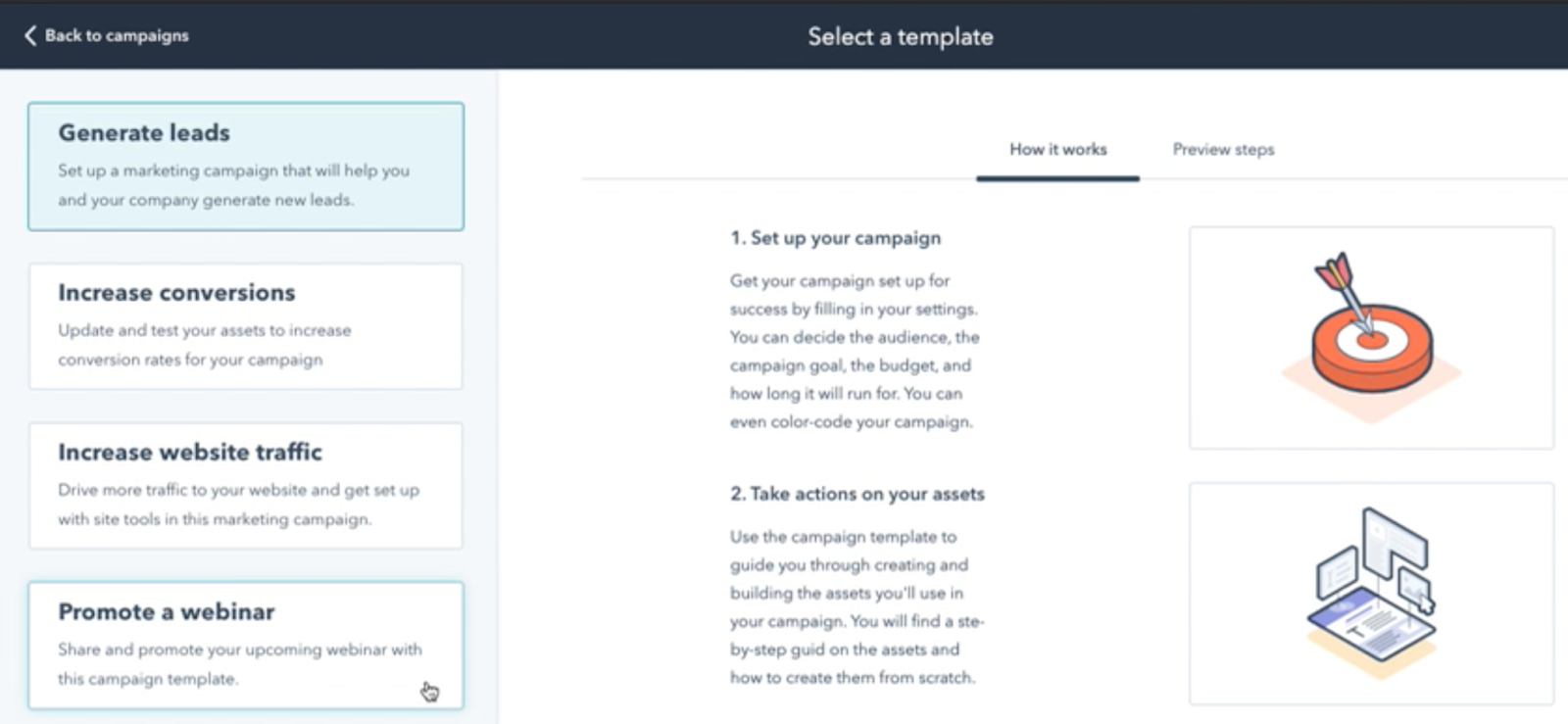This screenshot has width=1568, height=724.
Task: Click the Select a template title
Action: click(x=901, y=36)
